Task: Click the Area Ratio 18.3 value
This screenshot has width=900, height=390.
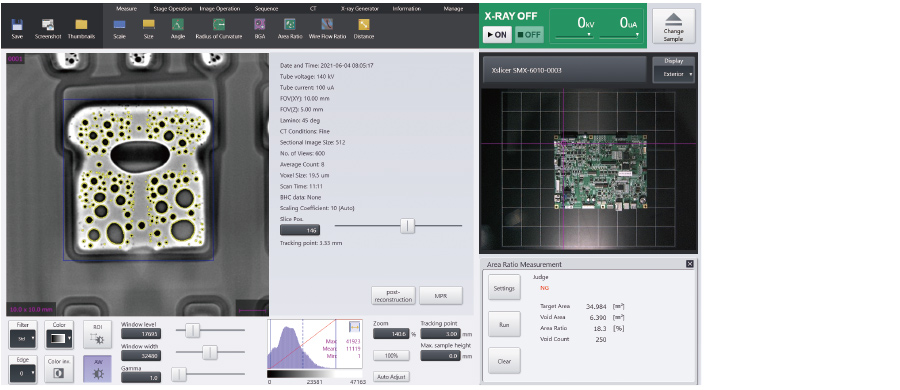Action: click(x=601, y=328)
